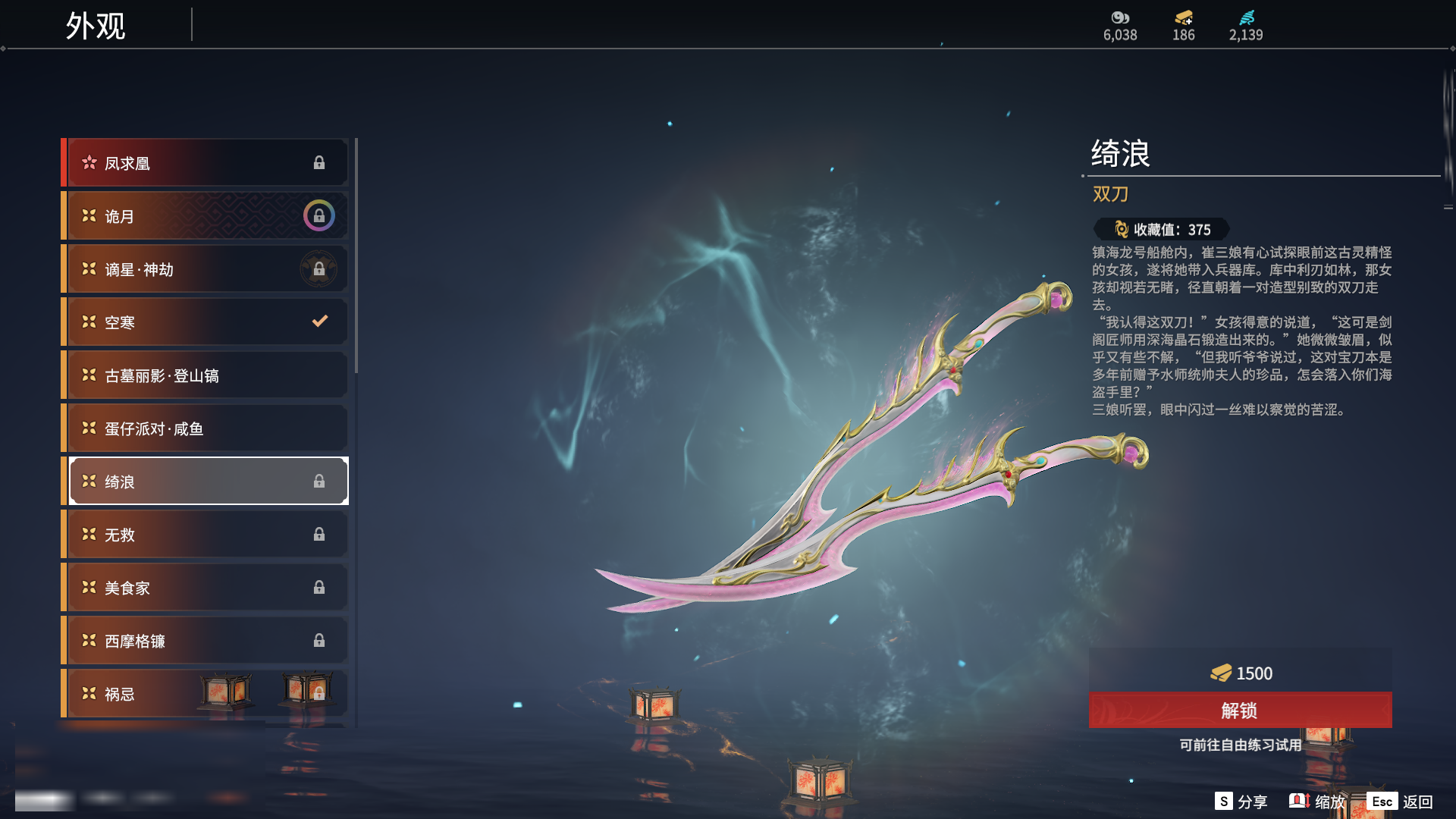Click the lock icon on 无救
This screenshot has height=819, width=1456.
[x=319, y=535]
